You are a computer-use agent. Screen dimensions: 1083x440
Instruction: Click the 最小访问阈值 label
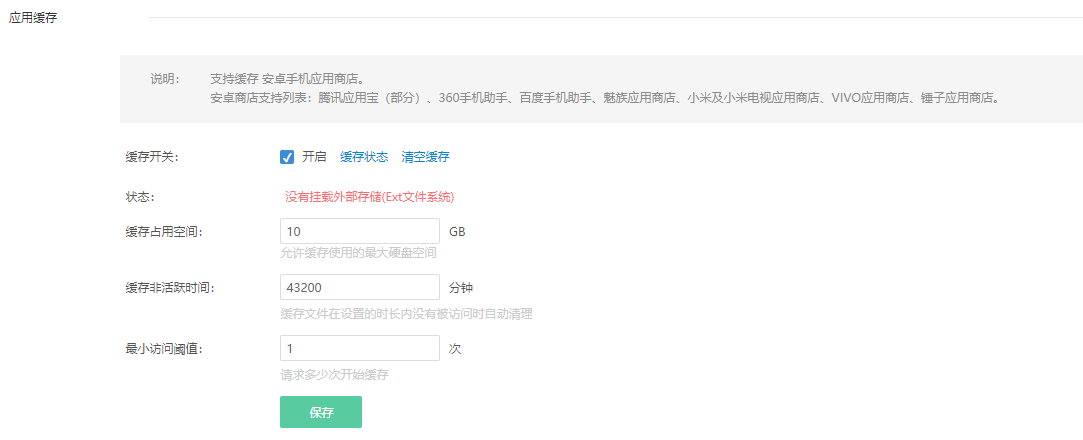(164, 349)
